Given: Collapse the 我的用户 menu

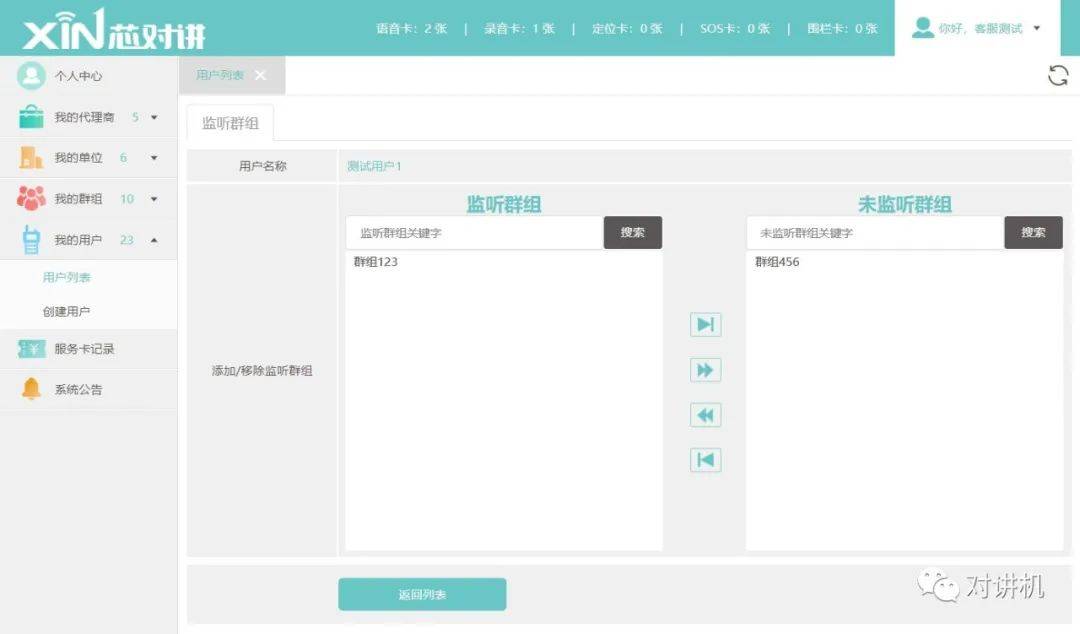Looking at the screenshot, I should (x=88, y=240).
